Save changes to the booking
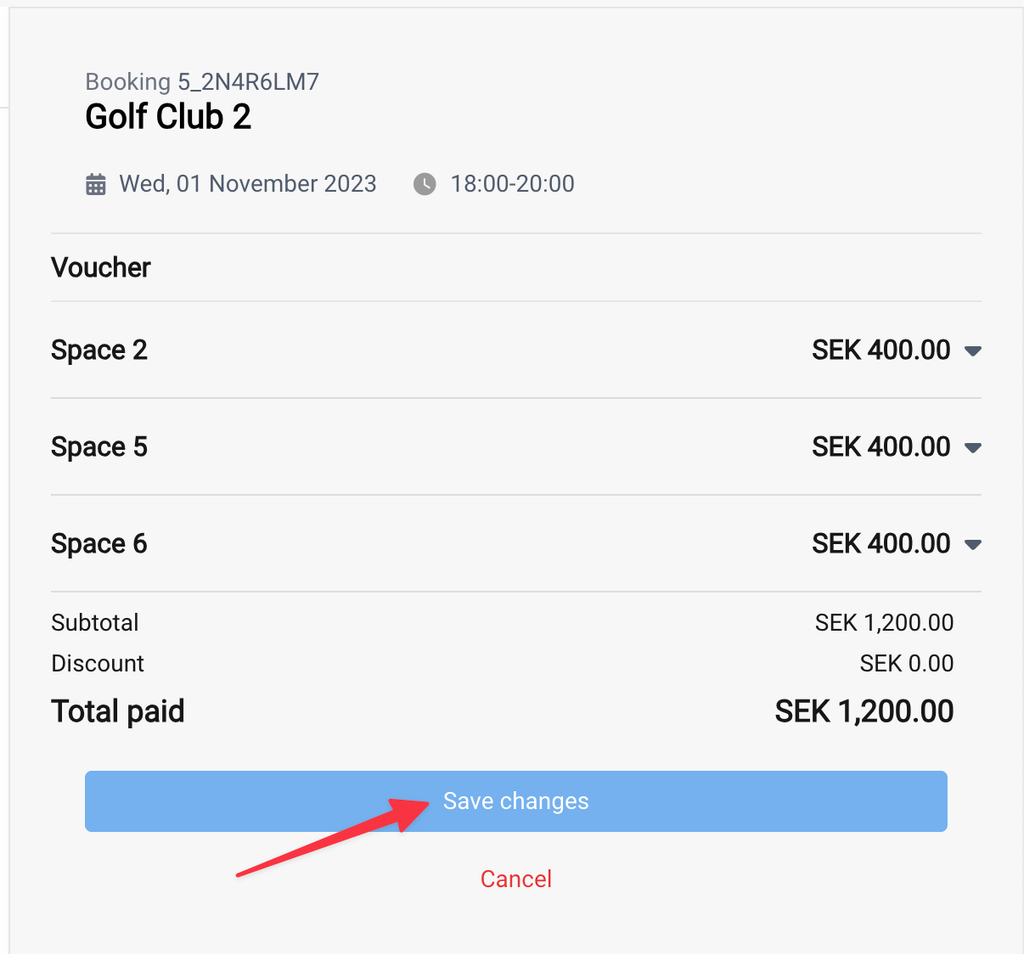 tap(516, 801)
